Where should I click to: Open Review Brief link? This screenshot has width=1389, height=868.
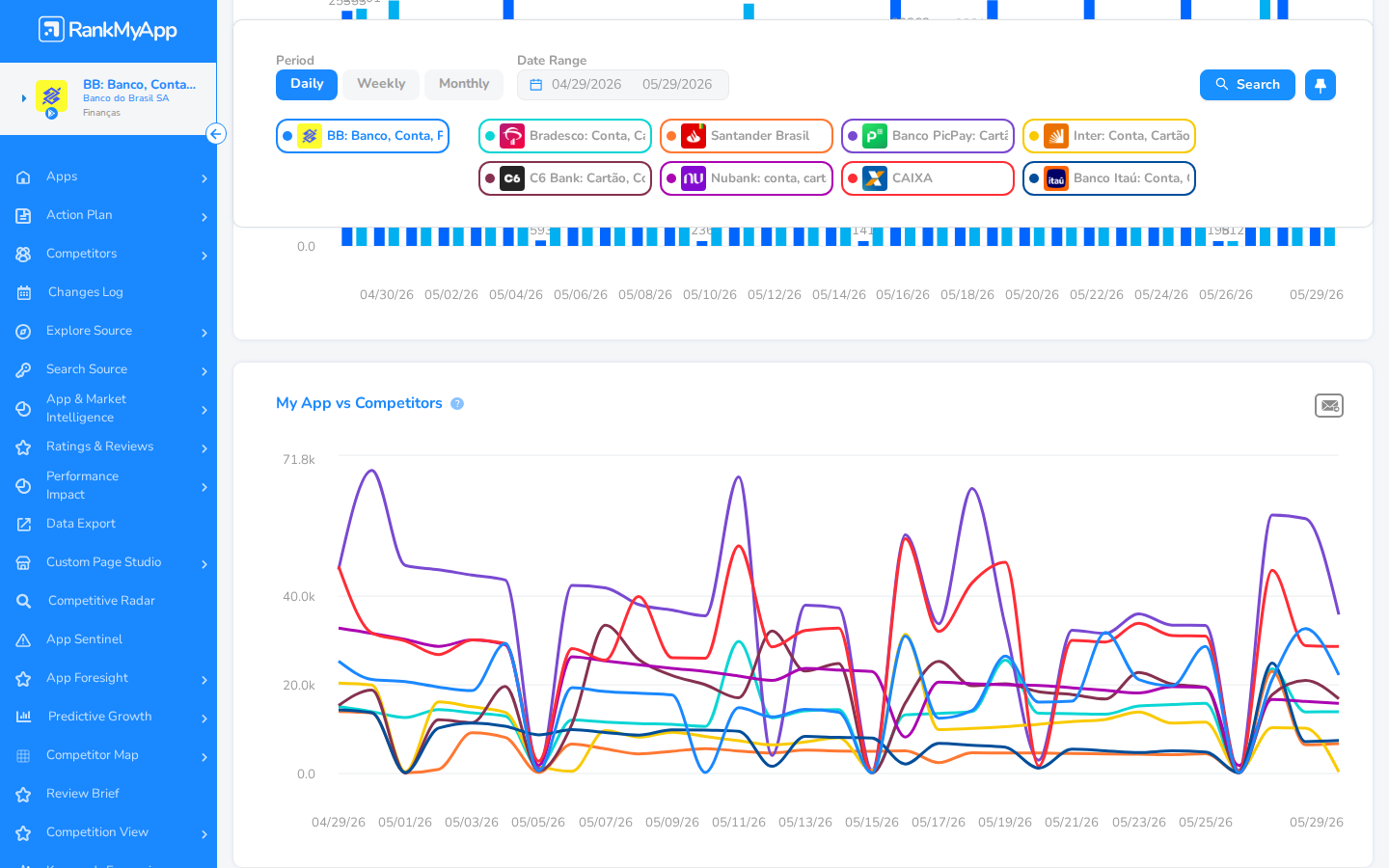click(x=83, y=794)
